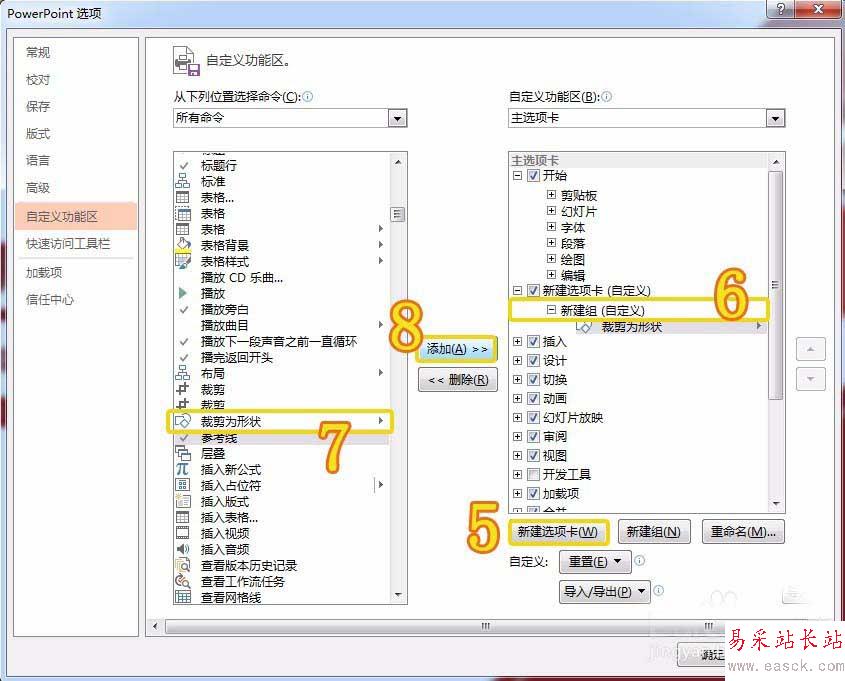Uncheck the 切换 tab checkbox
The image size is (845, 681).
[533, 380]
